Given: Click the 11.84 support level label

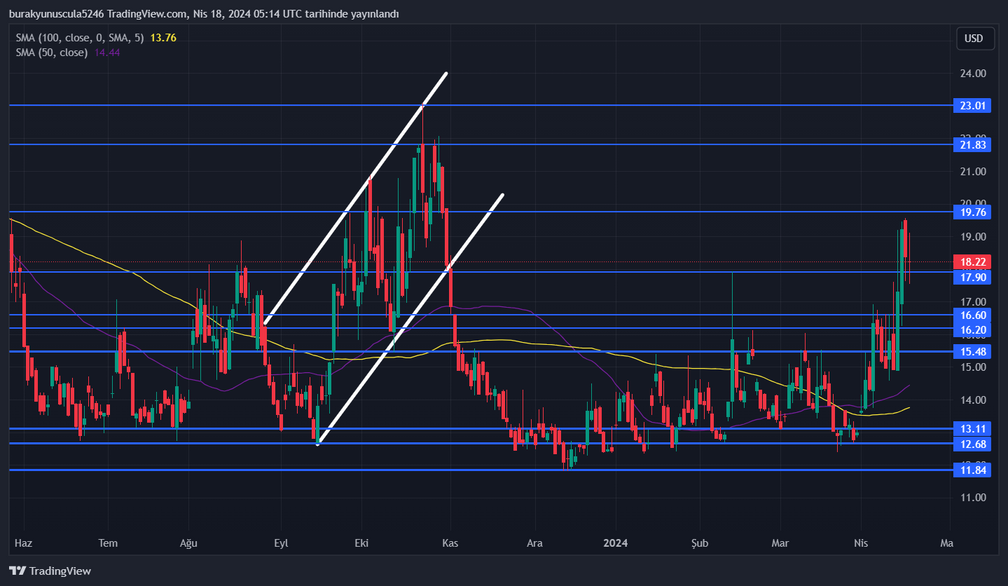Looking at the screenshot, I should [973, 470].
